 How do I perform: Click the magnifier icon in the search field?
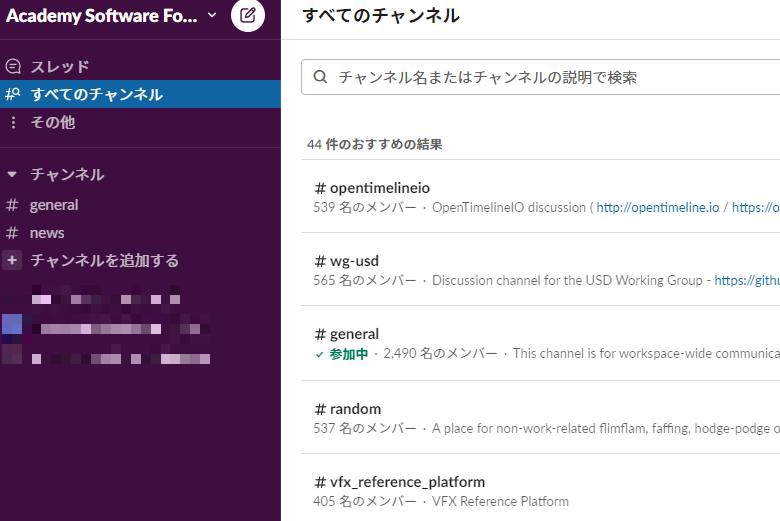point(320,77)
